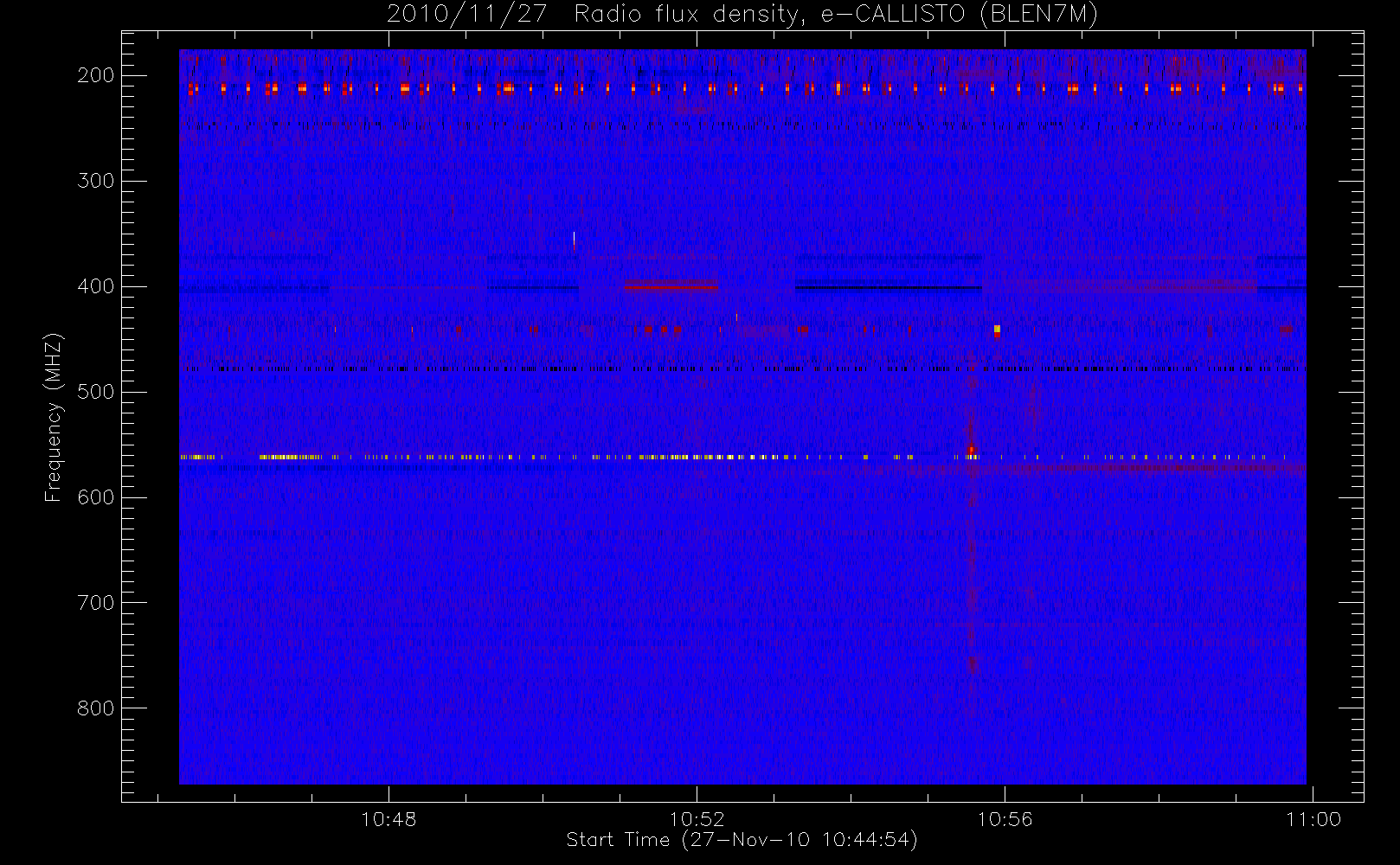
Task: Click the 500 frequency tick label
Action: pos(96,392)
